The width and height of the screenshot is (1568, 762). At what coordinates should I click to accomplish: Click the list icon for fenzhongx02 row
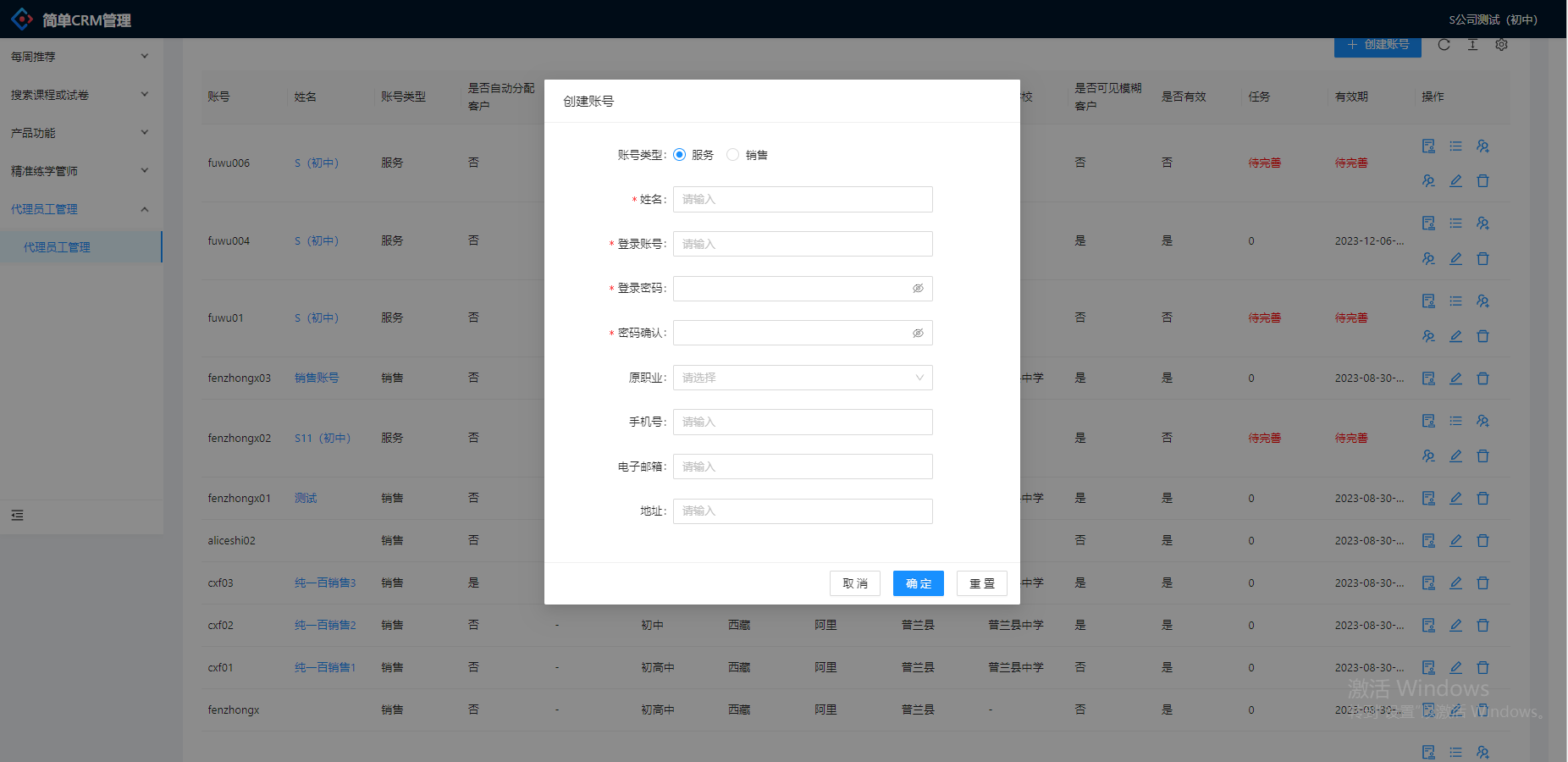(1455, 421)
